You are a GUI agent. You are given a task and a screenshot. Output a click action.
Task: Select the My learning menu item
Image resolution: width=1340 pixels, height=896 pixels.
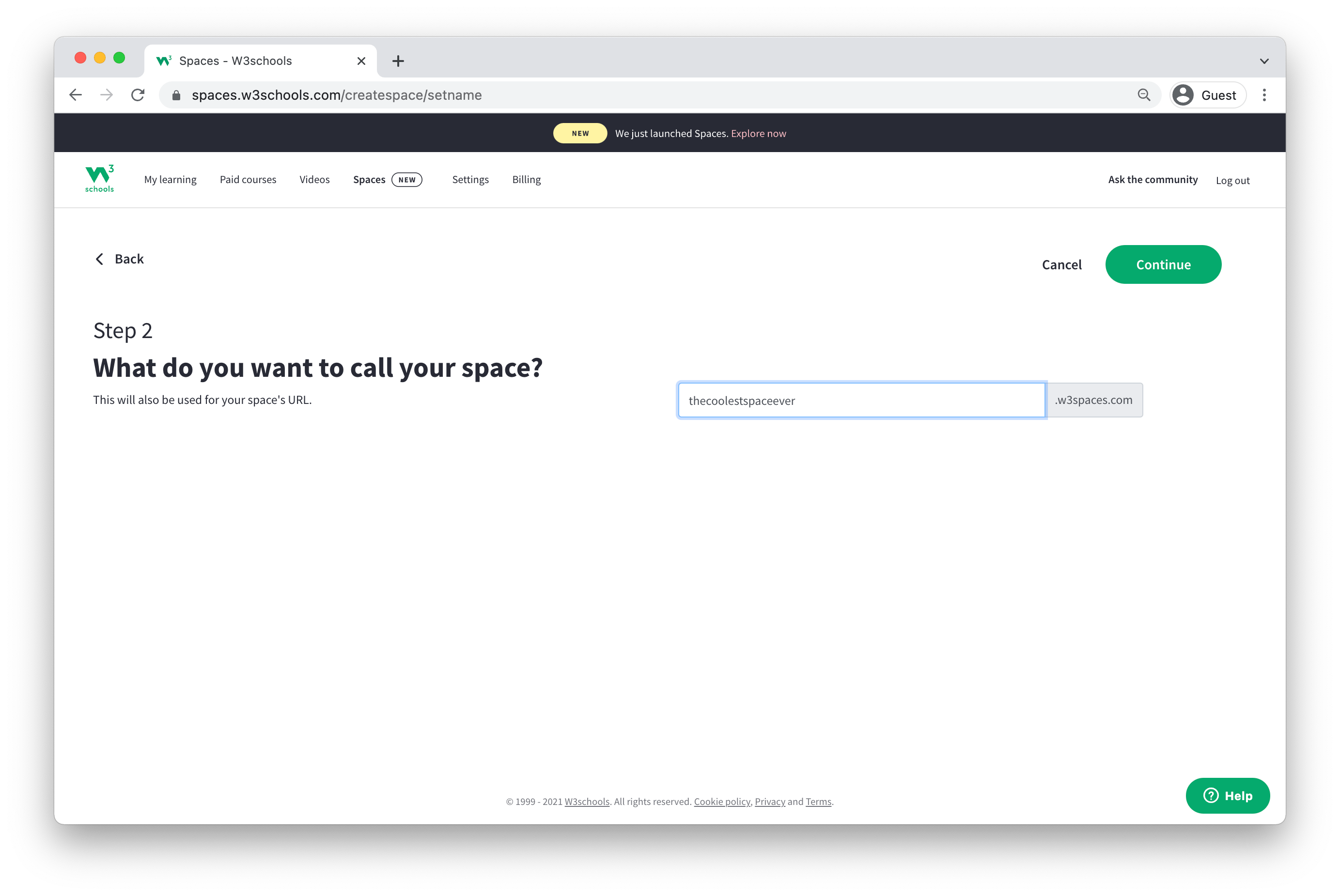(x=170, y=179)
